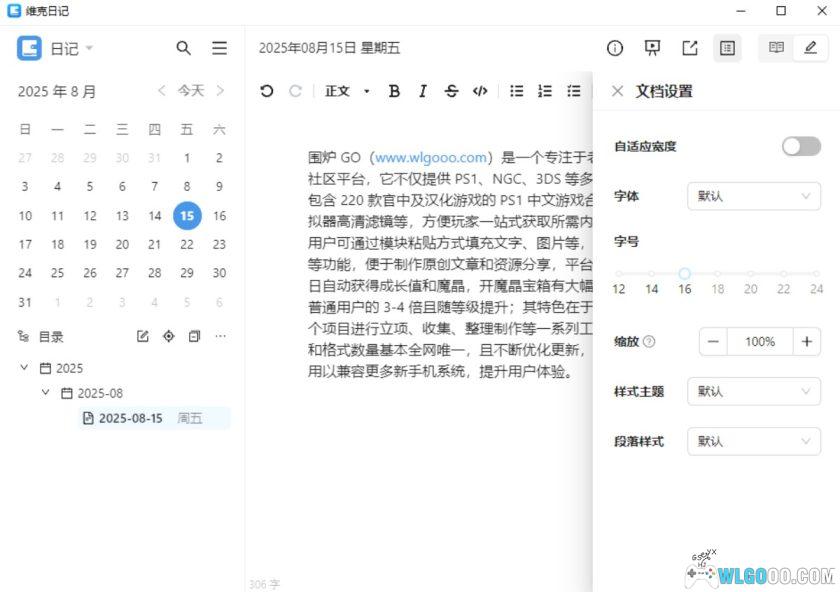Viewport: 840px width, 592px height.
Task: Open the share/export icon
Action: click(690, 47)
